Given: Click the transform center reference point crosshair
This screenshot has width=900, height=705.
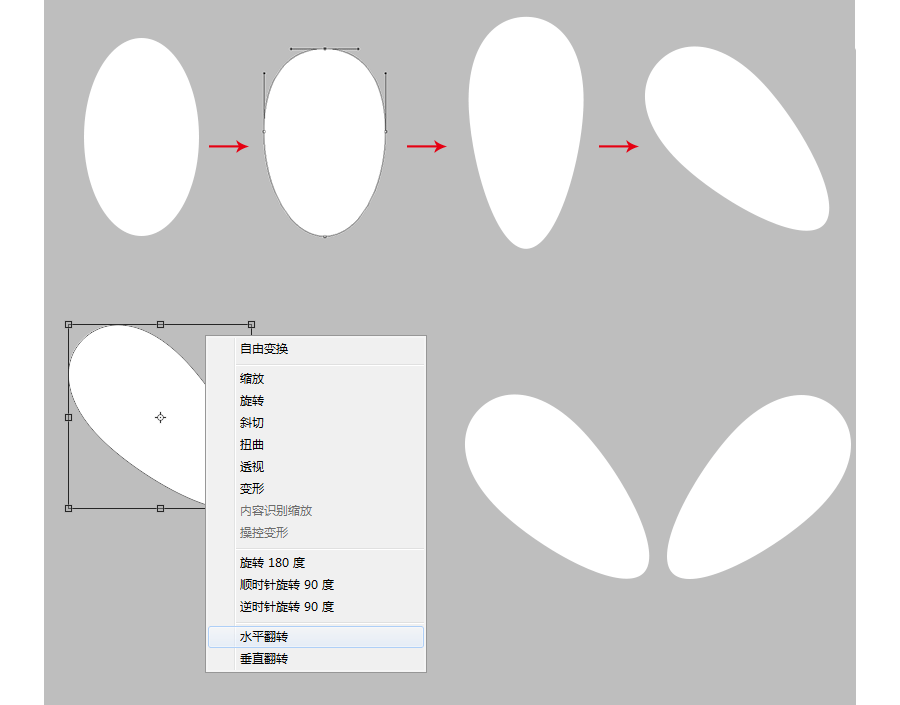Looking at the screenshot, I should coord(160,417).
